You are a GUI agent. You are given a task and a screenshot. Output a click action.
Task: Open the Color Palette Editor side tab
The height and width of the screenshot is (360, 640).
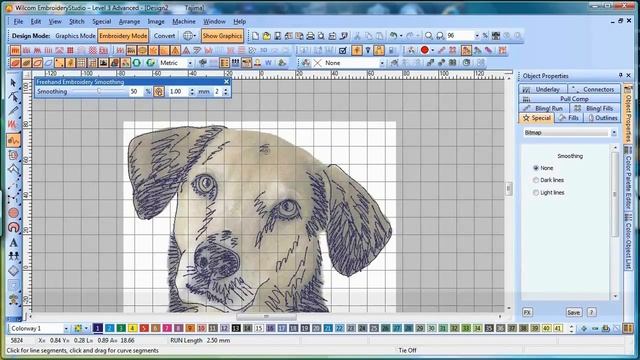pos(628,177)
